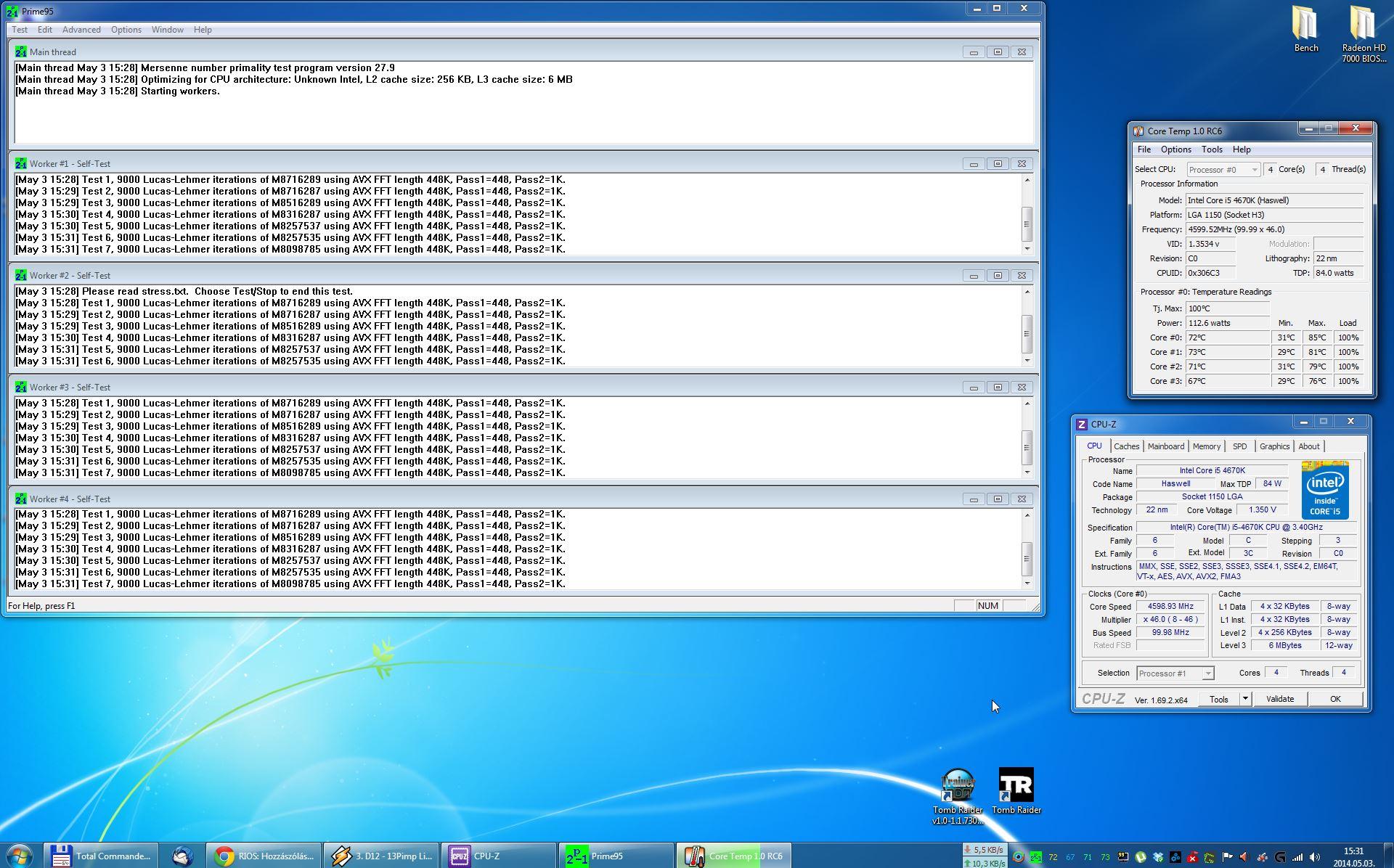Click the CPU-Z Tools button
1394x868 pixels.
[1219, 699]
